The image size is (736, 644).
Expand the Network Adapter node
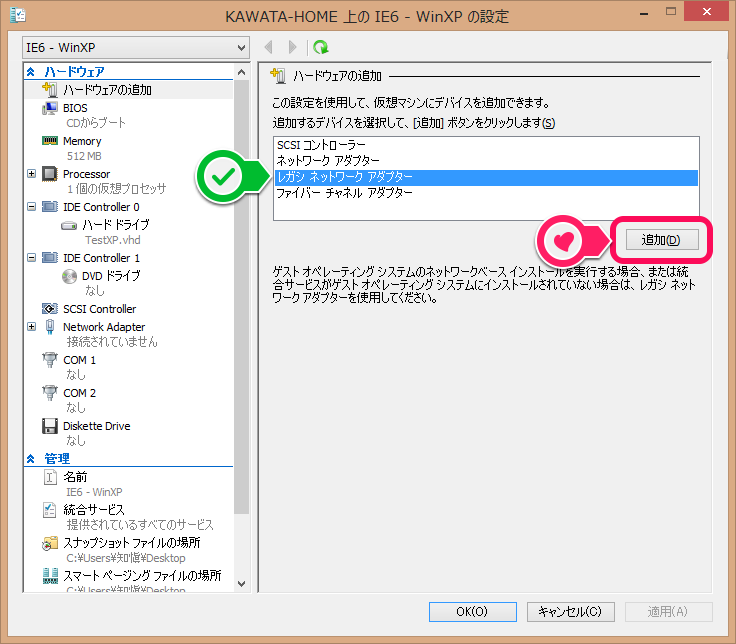tap(31, 327)
